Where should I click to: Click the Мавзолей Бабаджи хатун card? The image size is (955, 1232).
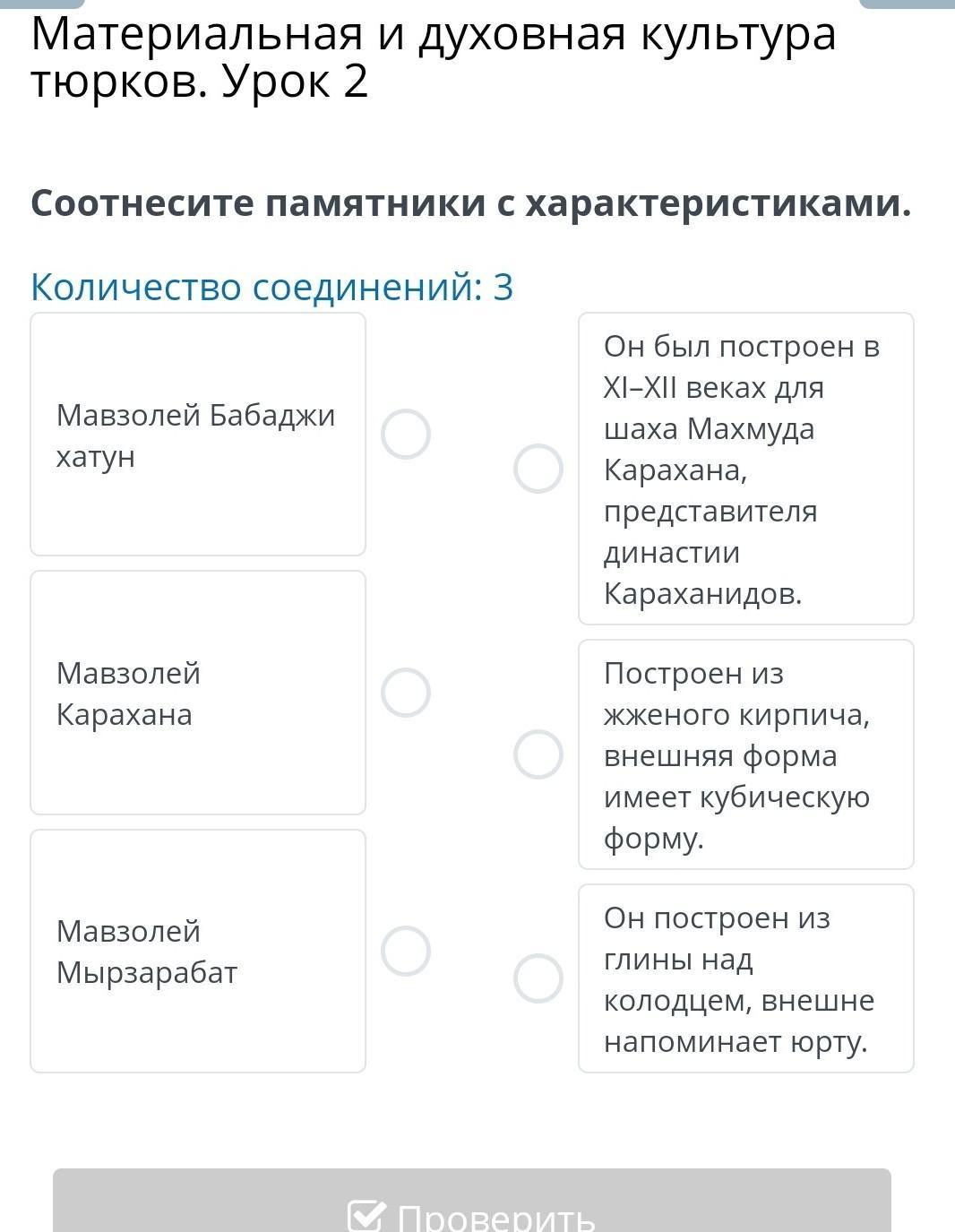pyautogui.click(x=198, y=435)
